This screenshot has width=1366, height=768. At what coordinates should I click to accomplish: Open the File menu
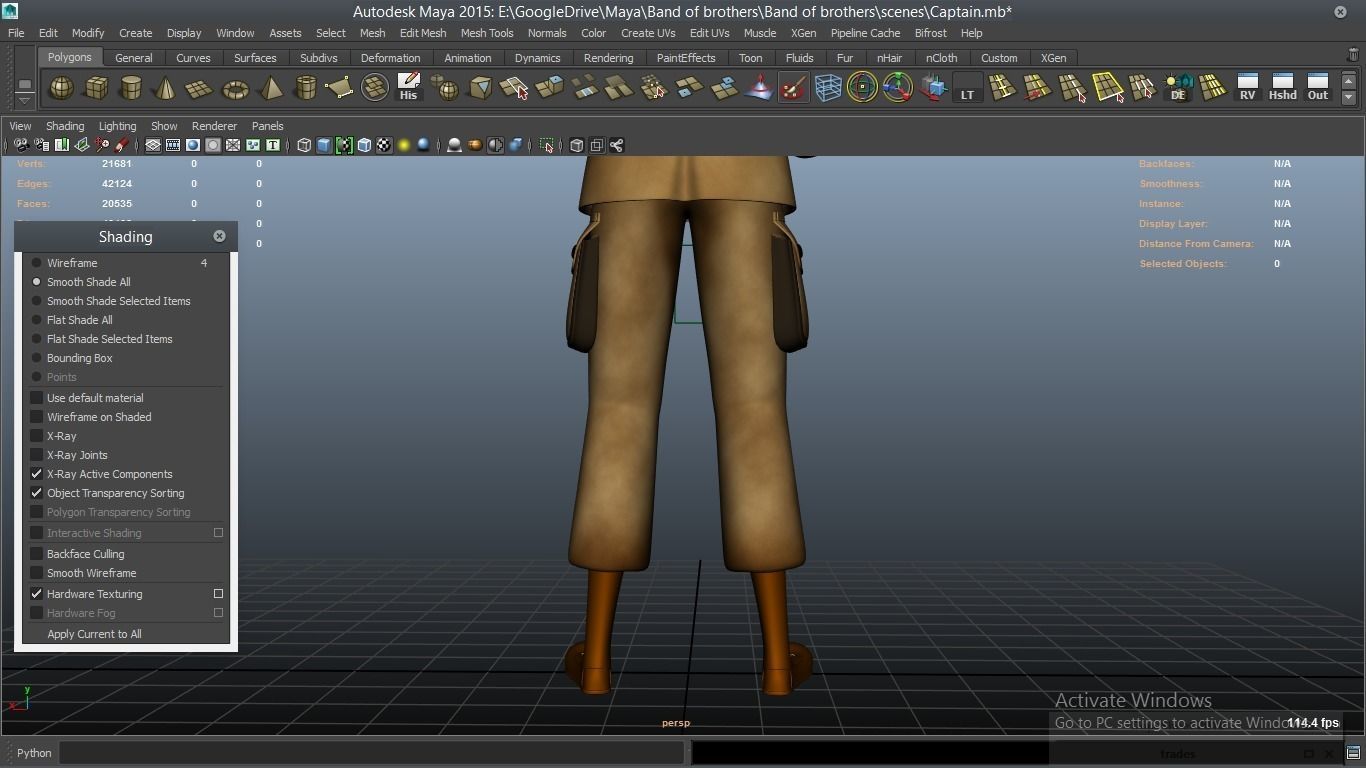click(16, 33)
